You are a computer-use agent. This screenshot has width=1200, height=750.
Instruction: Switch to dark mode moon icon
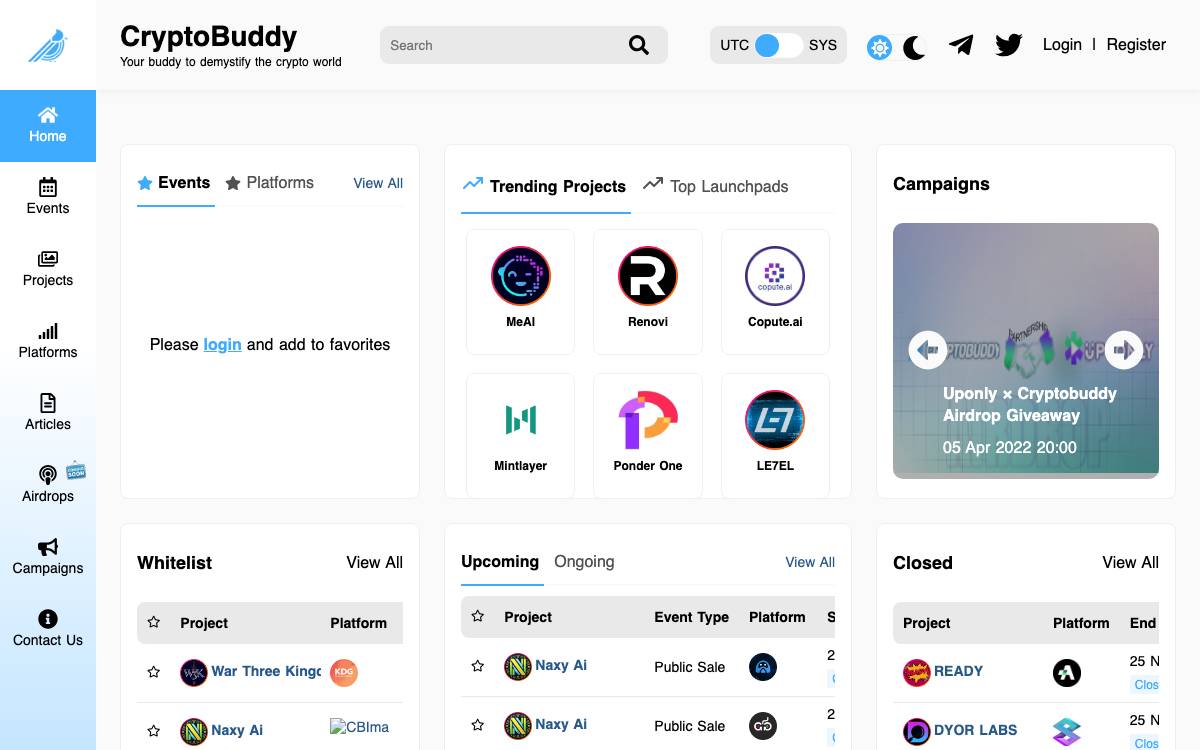click(x=915, y=47)
